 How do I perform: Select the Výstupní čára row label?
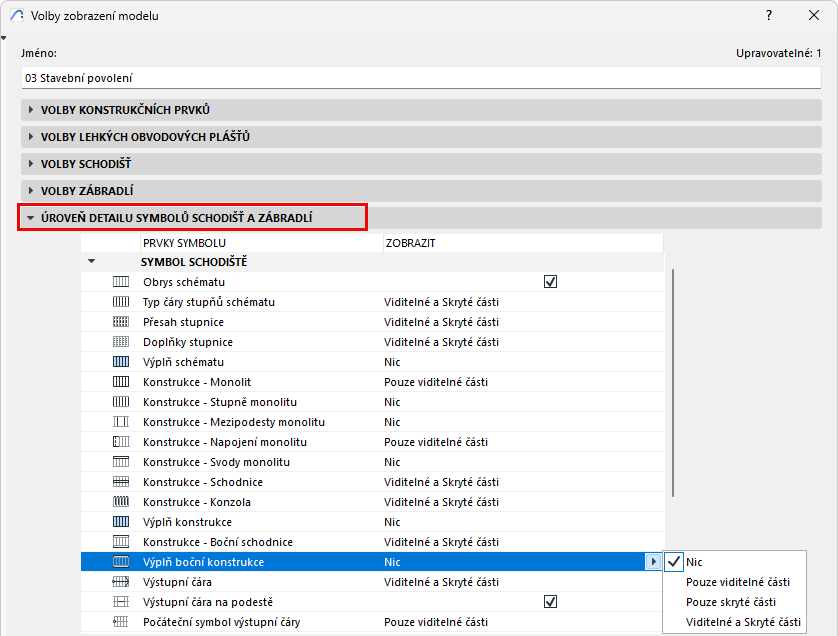tap(177, 582)
